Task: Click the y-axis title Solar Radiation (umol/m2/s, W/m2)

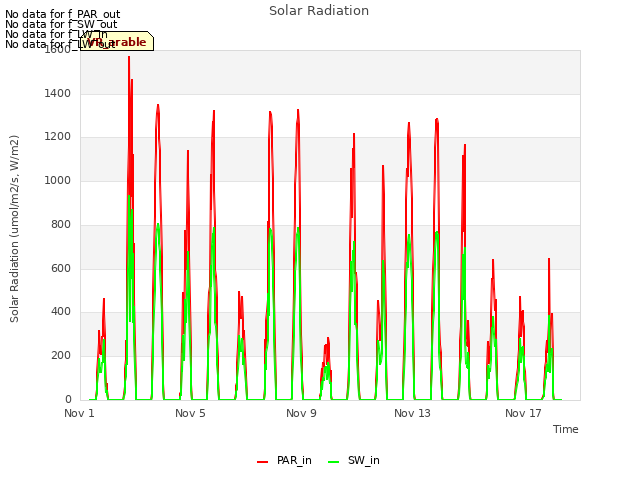Action: click(14, 229)
